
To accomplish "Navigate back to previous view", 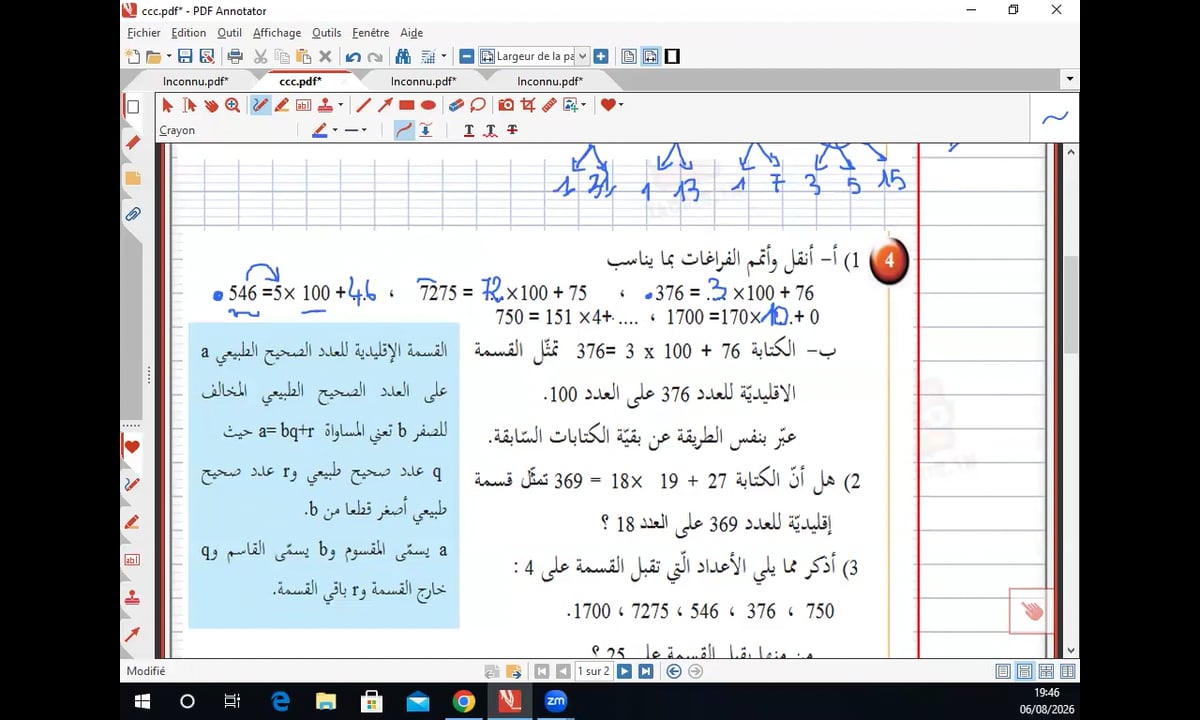I will [674, 672].
